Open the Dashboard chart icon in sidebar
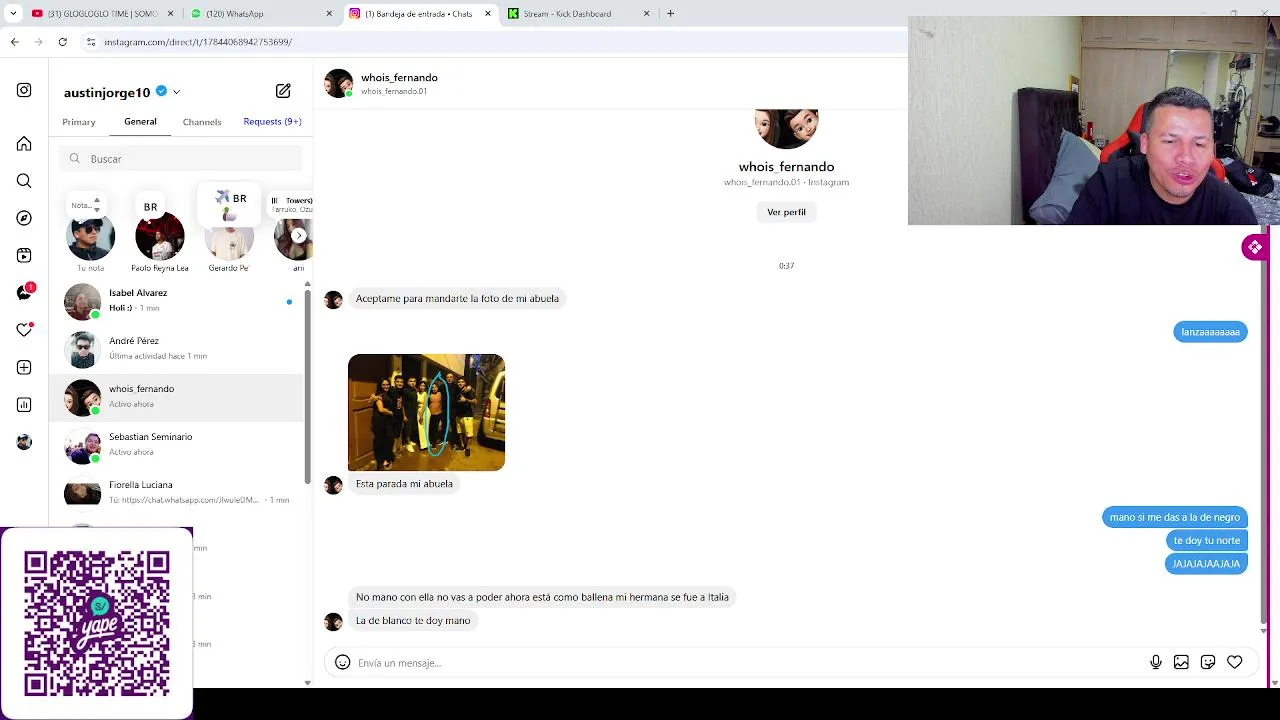Viewport: 1280px width, 720px height. pos(24,405)
